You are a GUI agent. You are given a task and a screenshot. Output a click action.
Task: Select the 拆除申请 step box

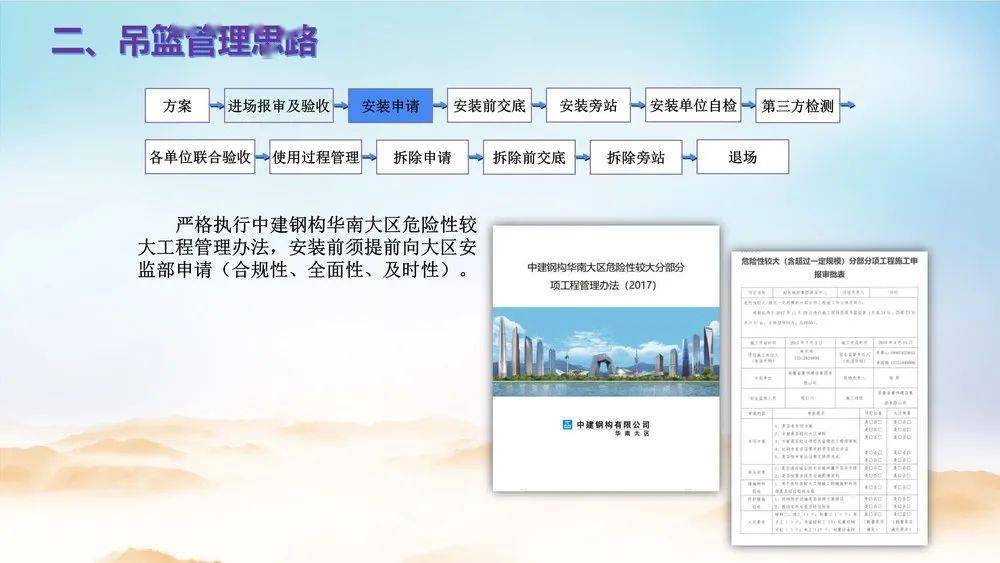point(422,157)
